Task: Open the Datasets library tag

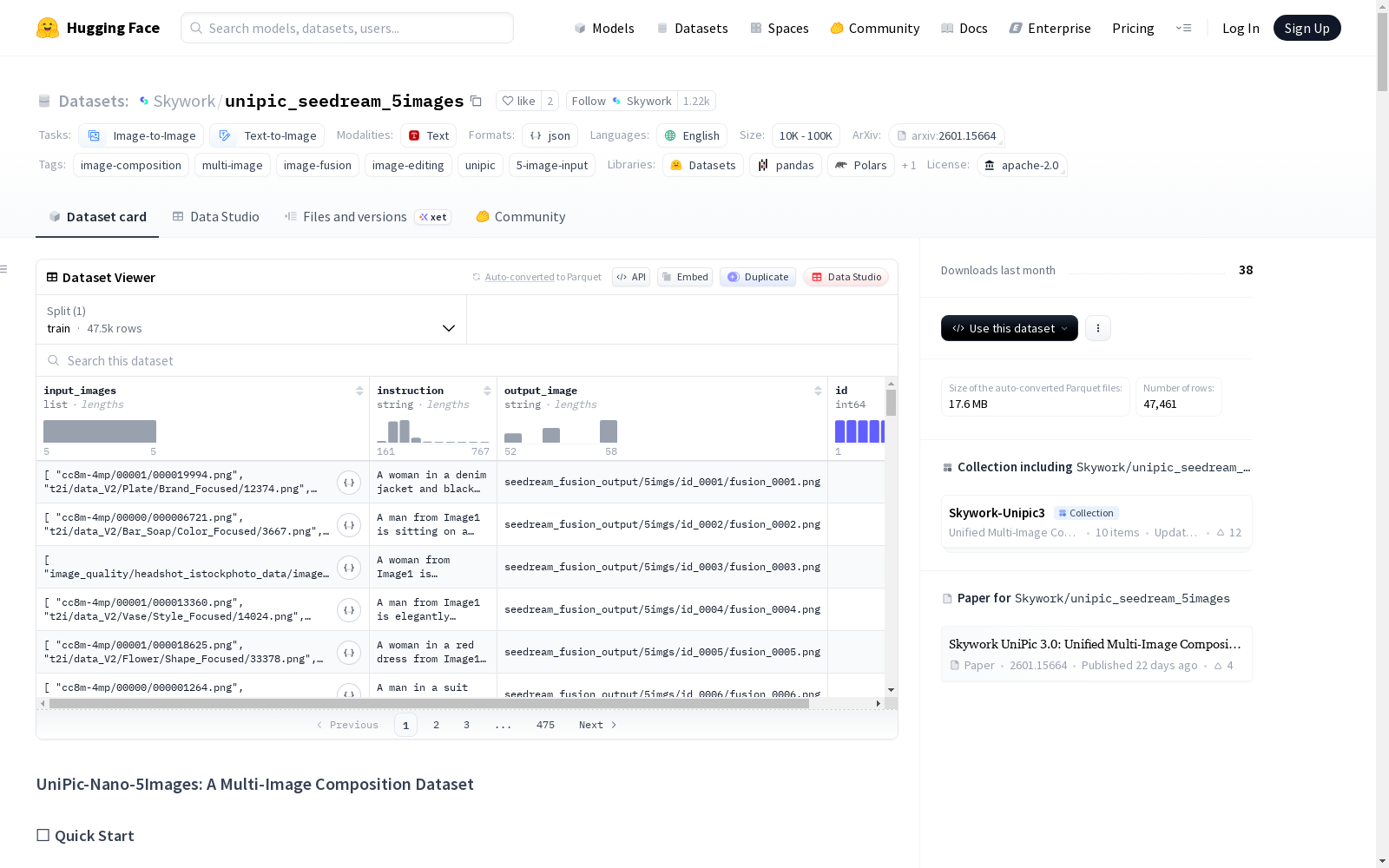Action: tap(703, 165)
